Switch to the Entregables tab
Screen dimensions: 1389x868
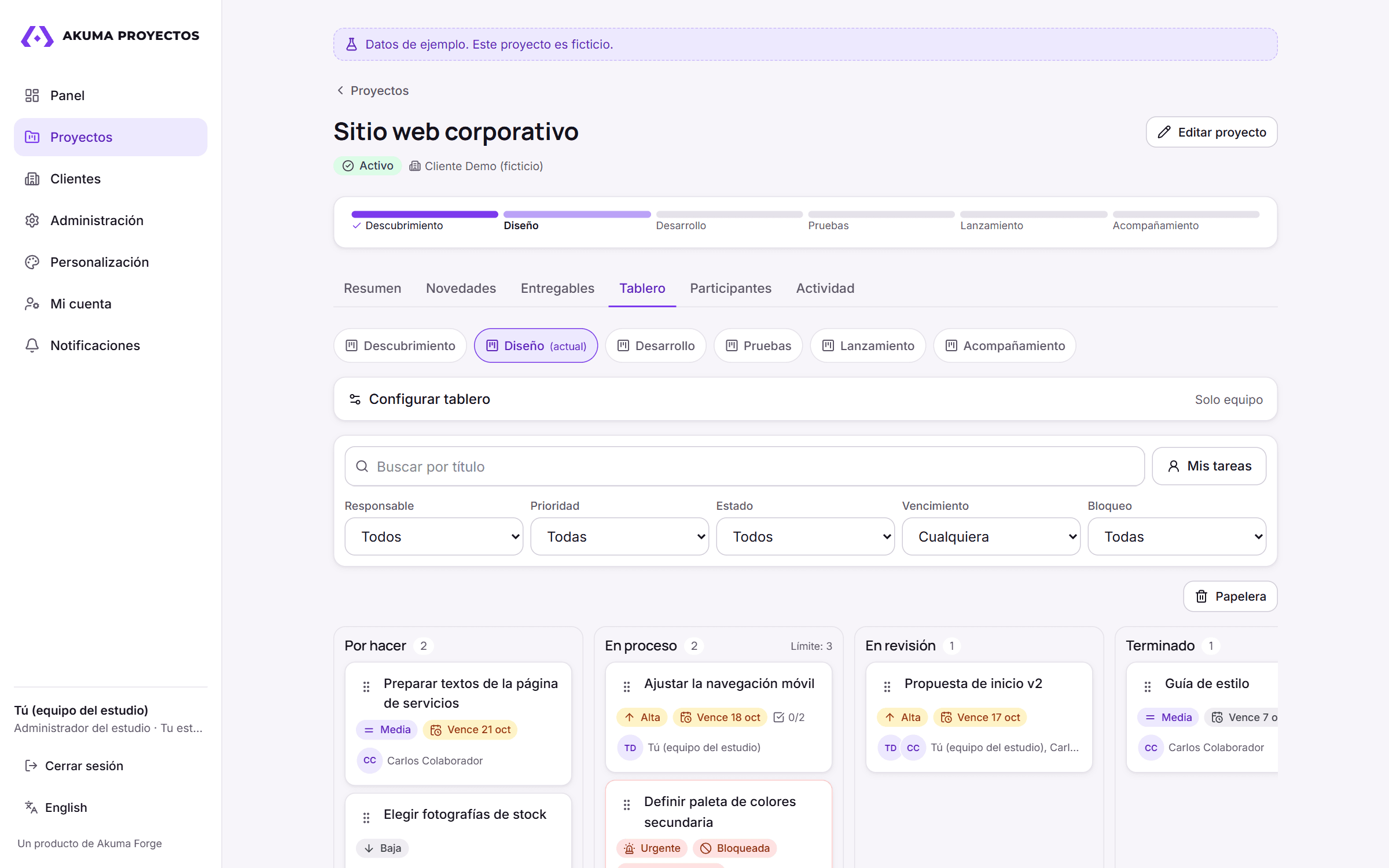(557, 288)
